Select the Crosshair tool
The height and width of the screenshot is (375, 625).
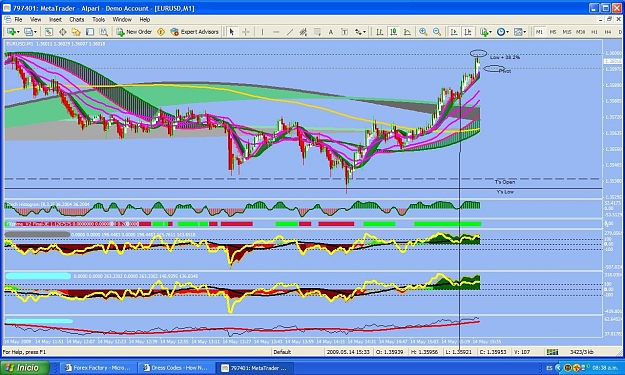coord(246,32)
